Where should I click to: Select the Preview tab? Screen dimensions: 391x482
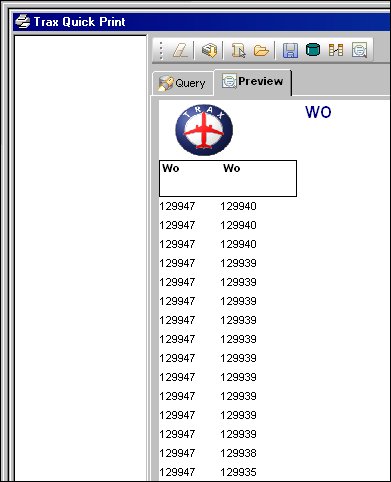[253, 82]
